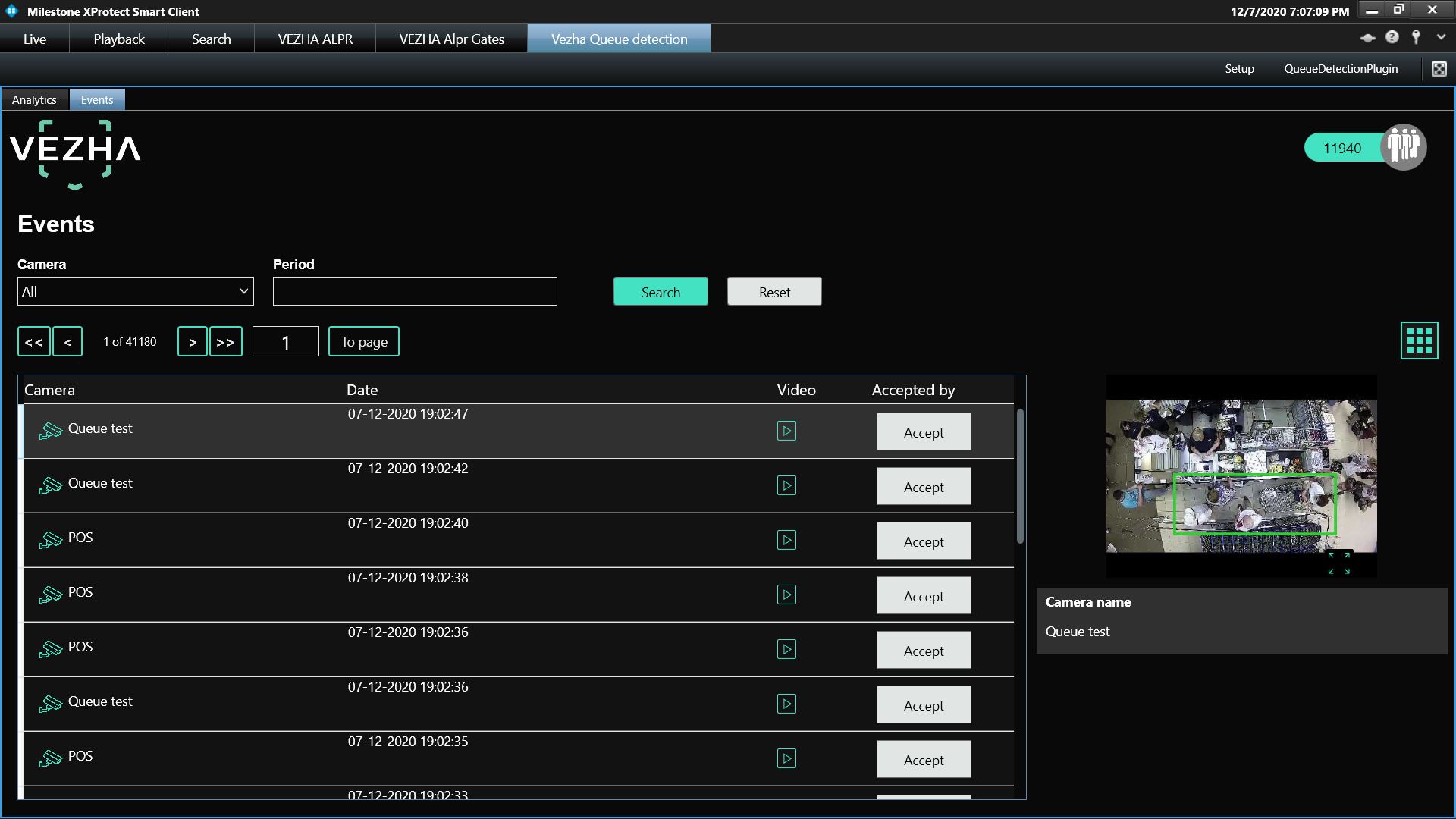Jump to the first page
Screen dimensions: 1456x819
point(34,341)
